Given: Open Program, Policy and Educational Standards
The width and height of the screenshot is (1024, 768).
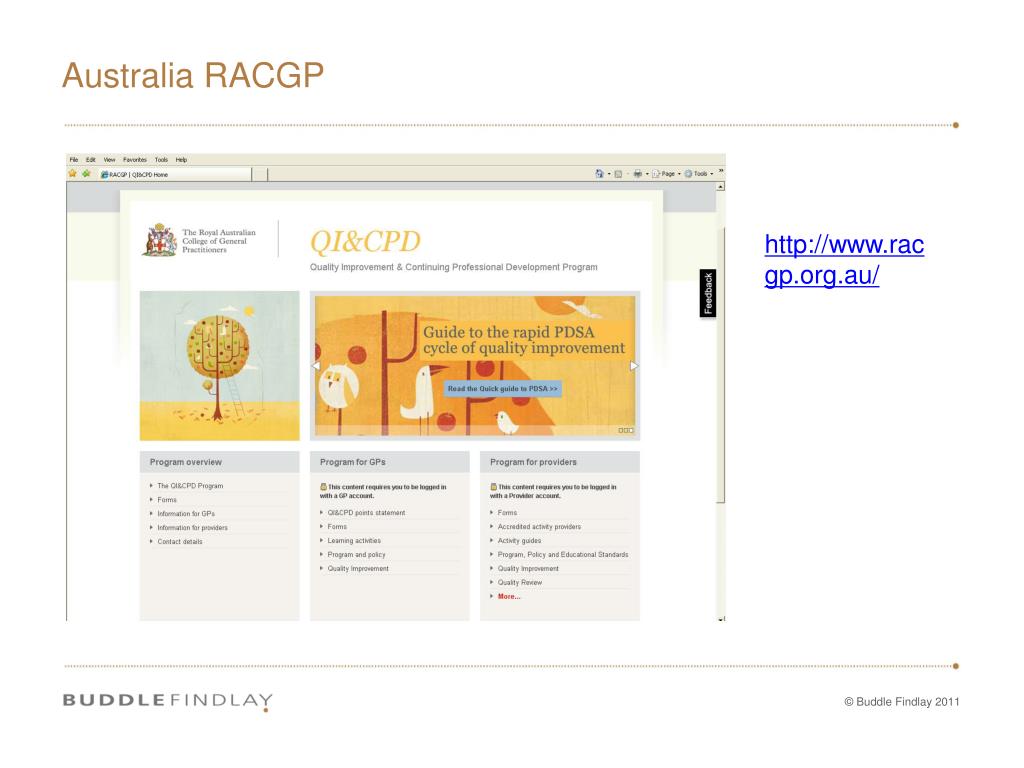Looking at the screenshot, I should [563, 554].
